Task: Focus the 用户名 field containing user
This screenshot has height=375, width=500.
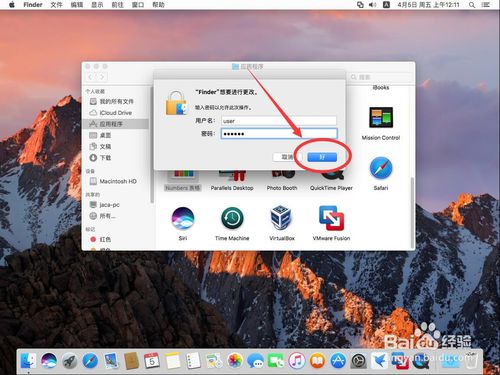Action: [x=279, y=121]
